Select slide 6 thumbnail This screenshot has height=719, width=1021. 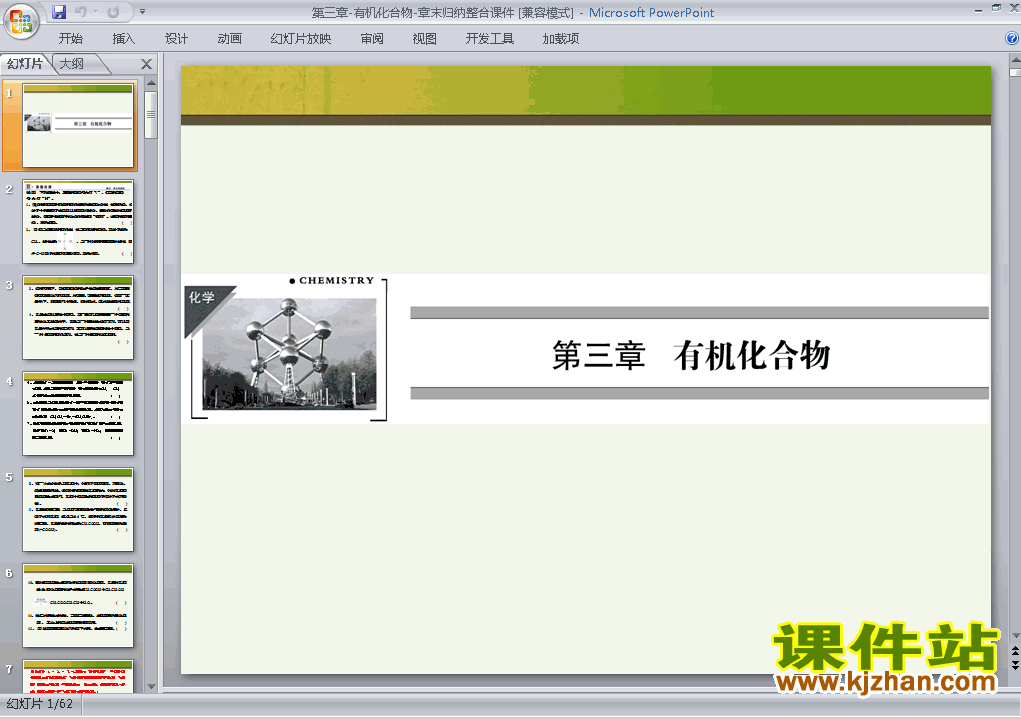pos(77,606)
